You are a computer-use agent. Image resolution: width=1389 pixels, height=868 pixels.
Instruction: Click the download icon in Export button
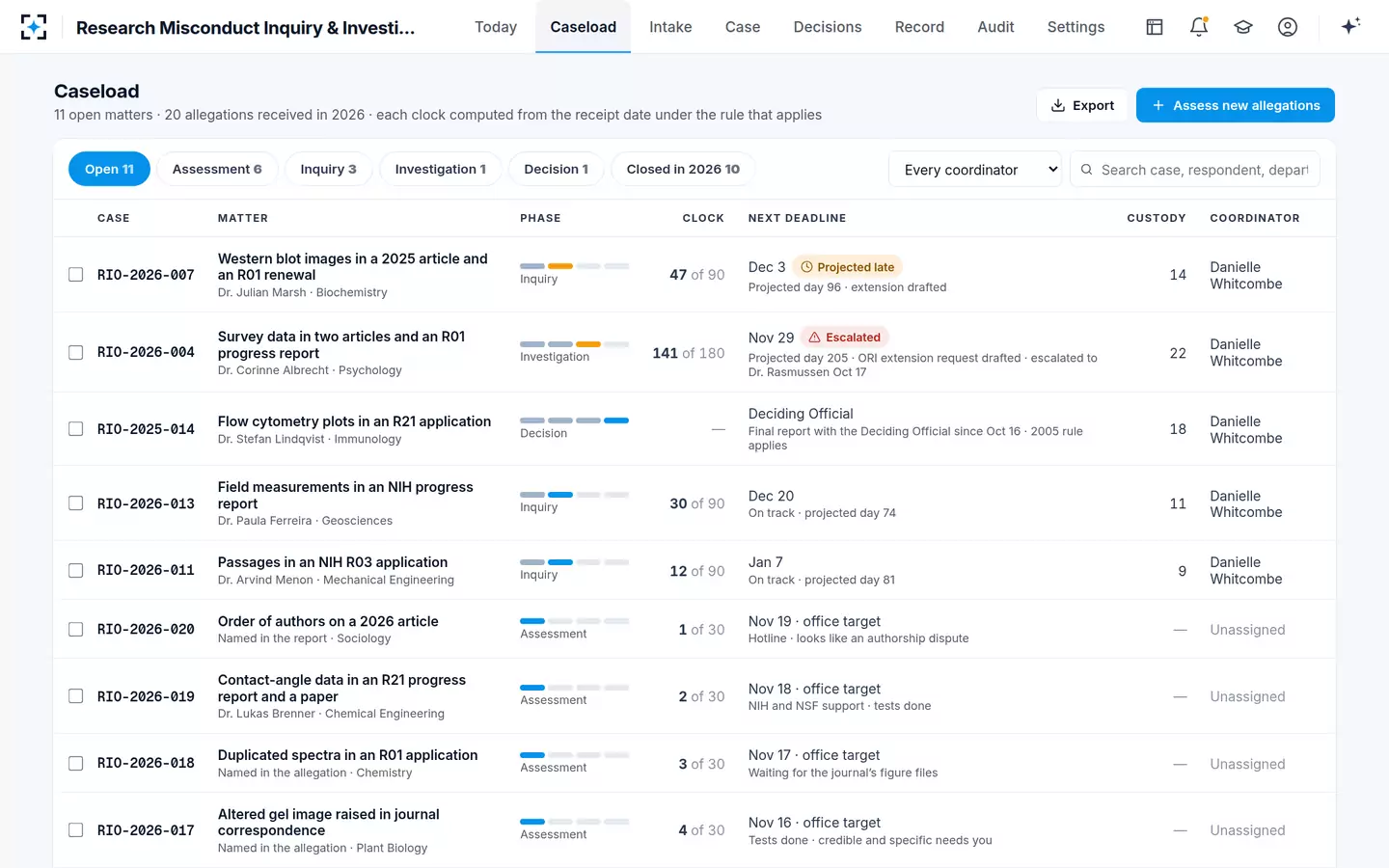pos(1058,105)
